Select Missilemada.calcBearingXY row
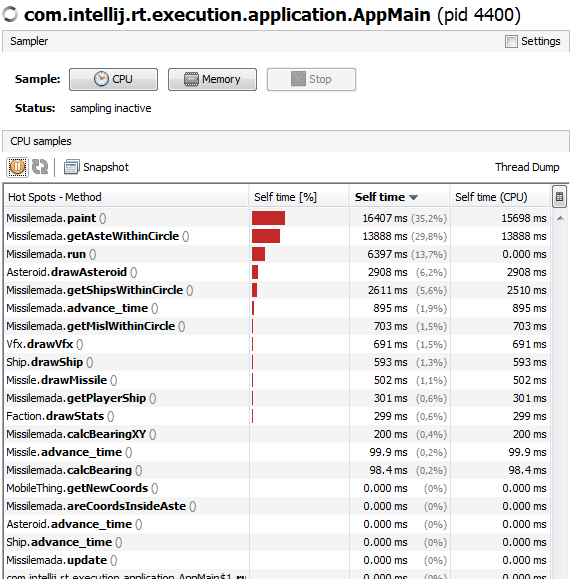 pyautogui.click(x=277, y=434)
